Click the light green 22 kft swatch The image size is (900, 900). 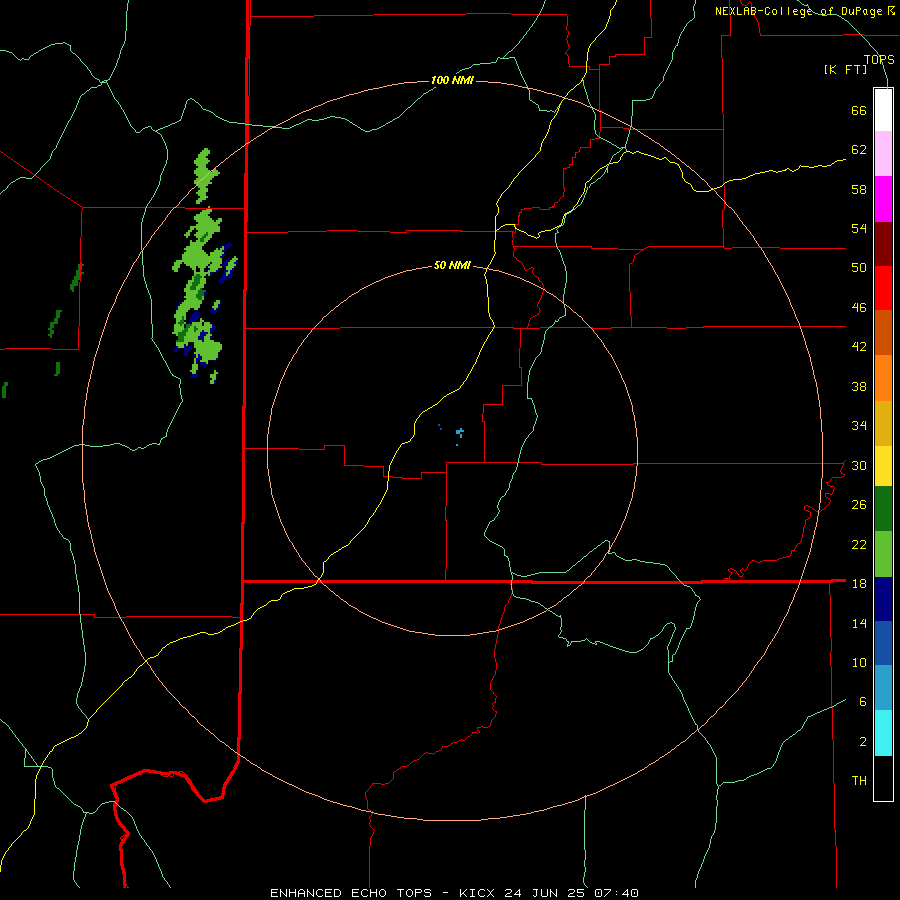(x=883, y=554)
